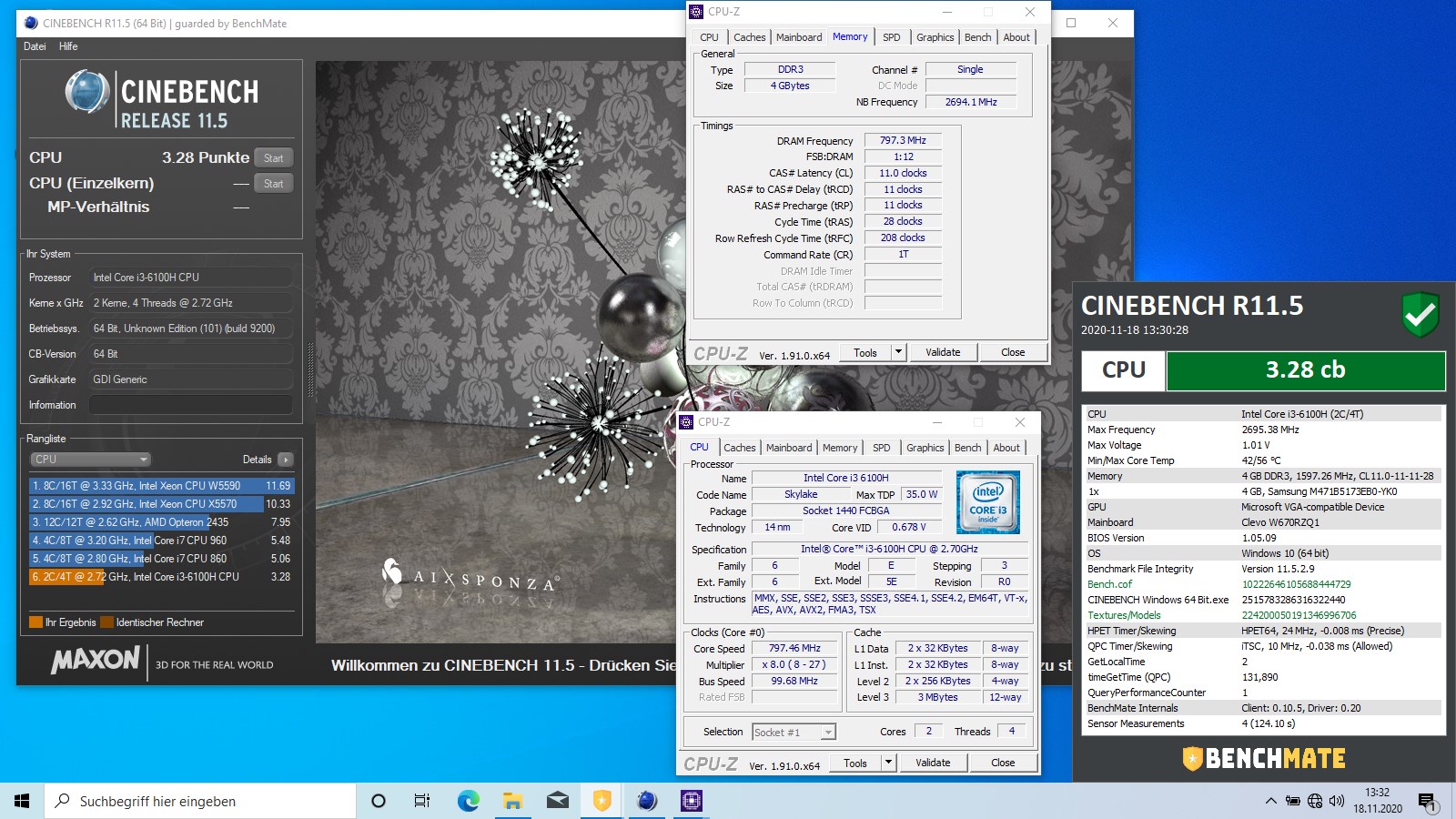
Task: Click the search magnifier icon in taskbar
Action: [63, 801]
